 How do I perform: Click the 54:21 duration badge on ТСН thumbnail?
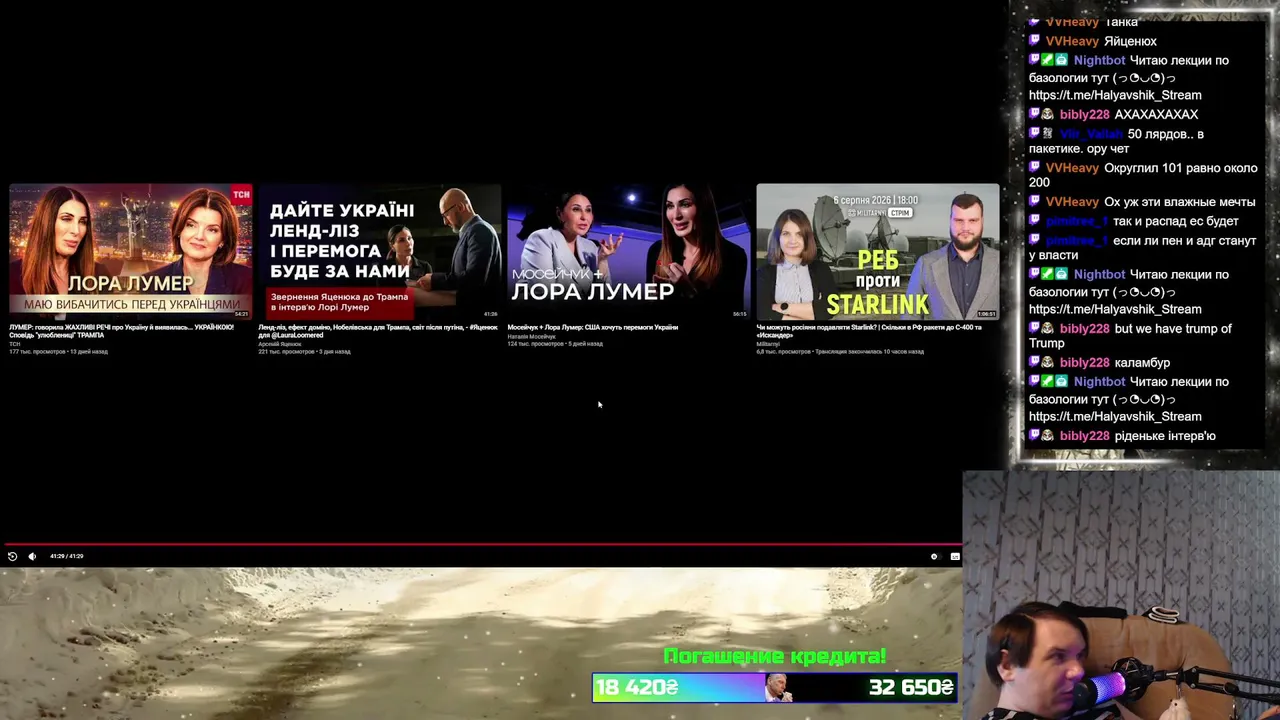click(241, 314)
